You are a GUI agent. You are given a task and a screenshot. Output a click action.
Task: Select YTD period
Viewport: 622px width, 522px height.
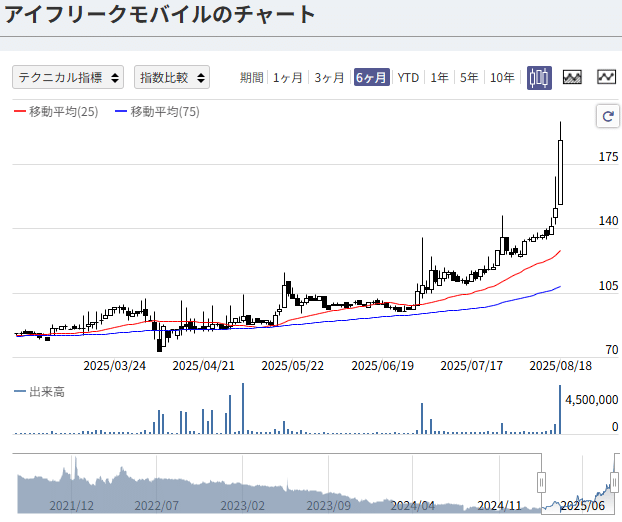[x=408, y=77]
